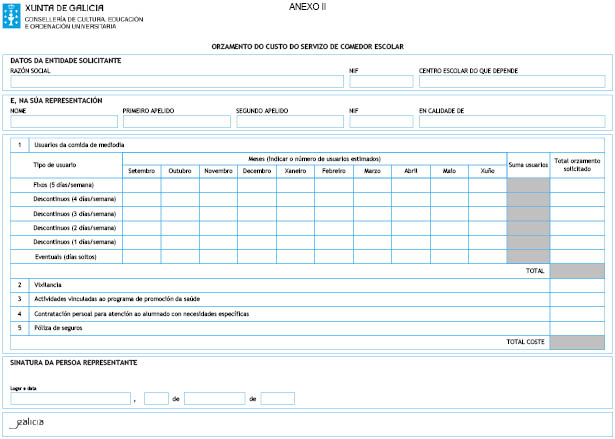Click the Outubro cell for Descontinuos (1 día/semana)
The height and width of the screenshot is (439, 615).
[x=180, y=242]
